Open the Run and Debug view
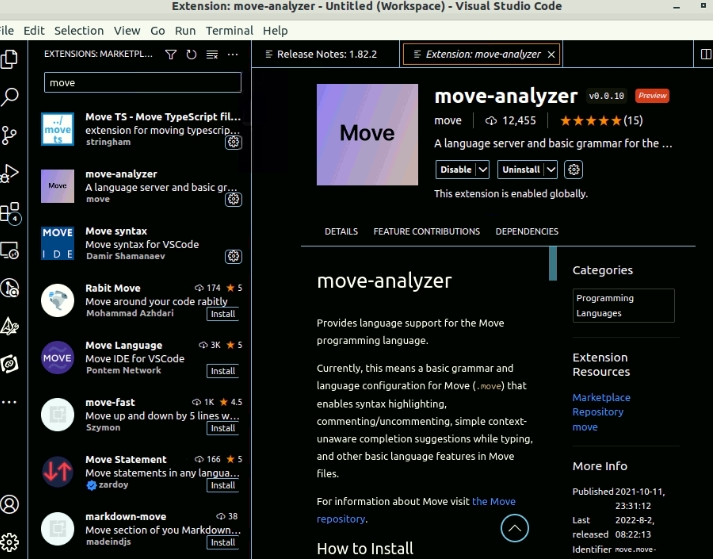Image resolution: width=720 pixels, height=559 pixels. click(x=10, y=174)
